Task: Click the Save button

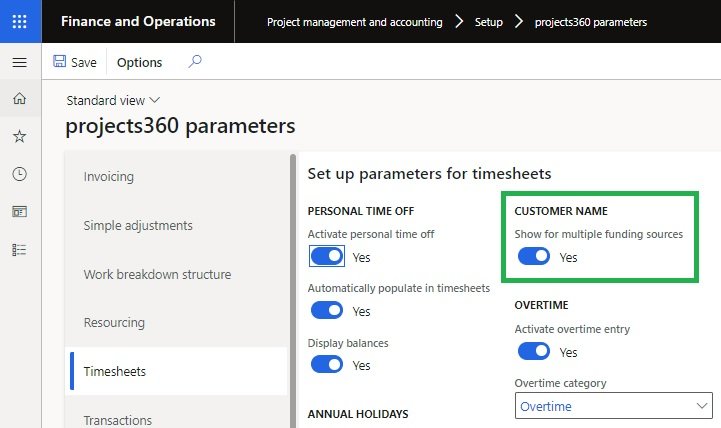Action: [75, 62]
